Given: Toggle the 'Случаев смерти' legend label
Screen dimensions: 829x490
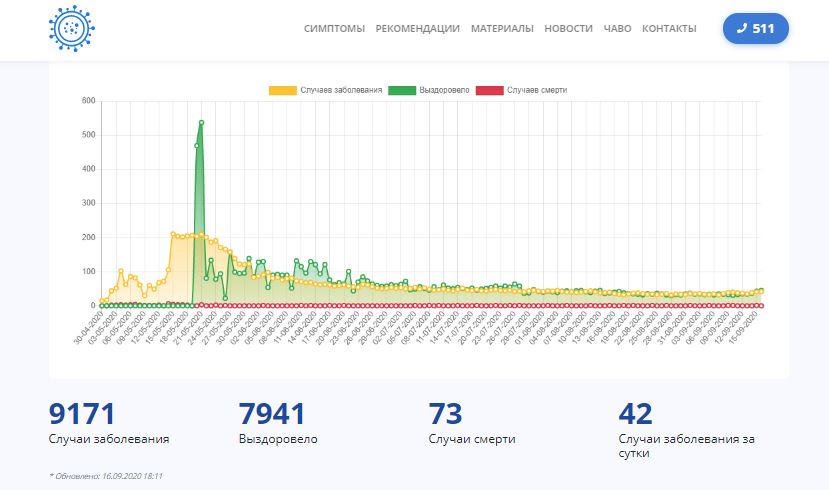Looking at the screenshot, I should (x=538, y=90).
